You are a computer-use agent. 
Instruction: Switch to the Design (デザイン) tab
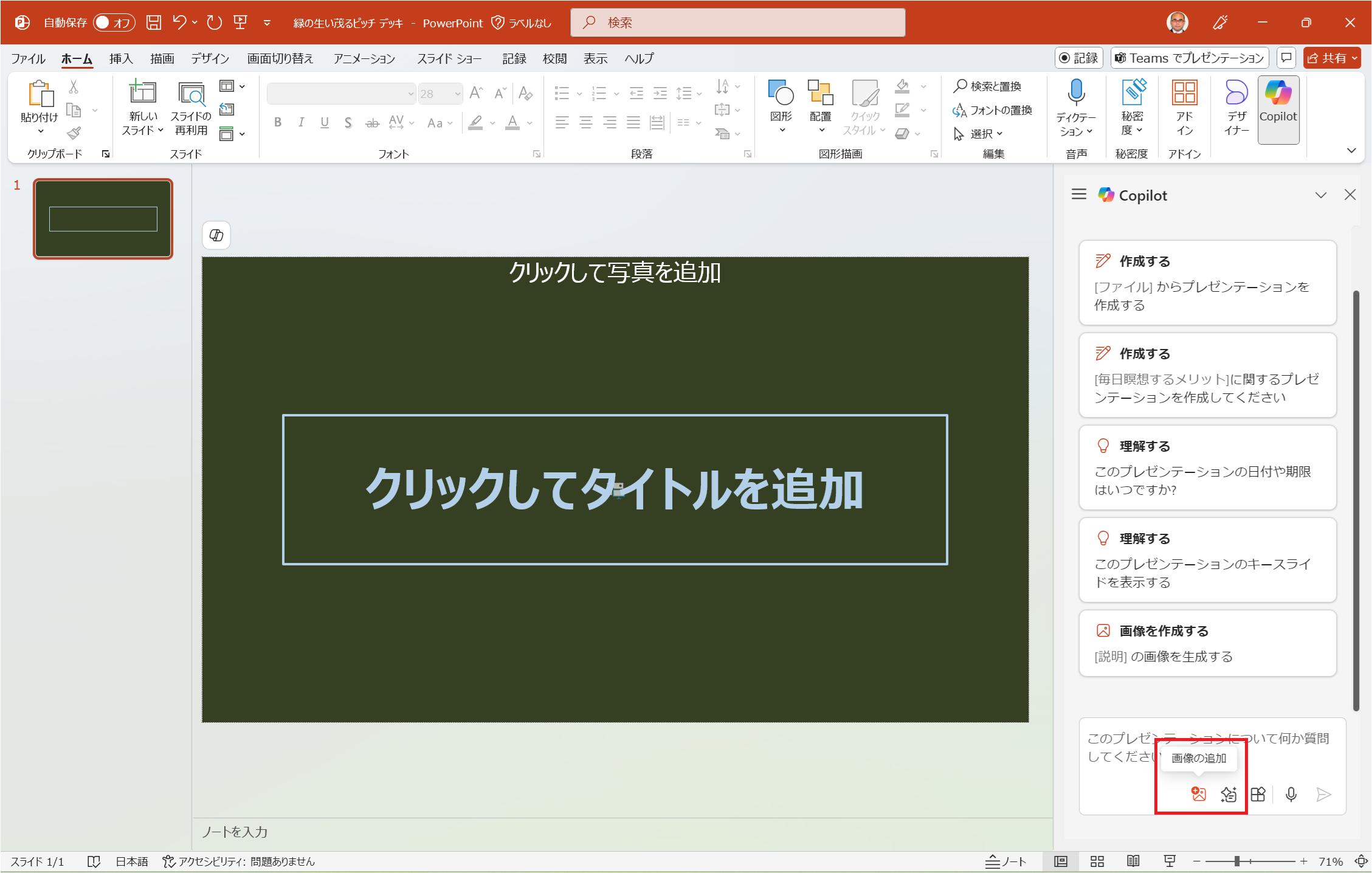210,58
